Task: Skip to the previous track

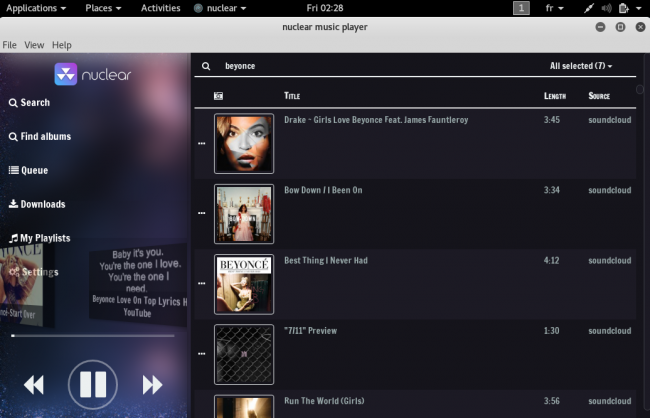Action: point(34,385)
